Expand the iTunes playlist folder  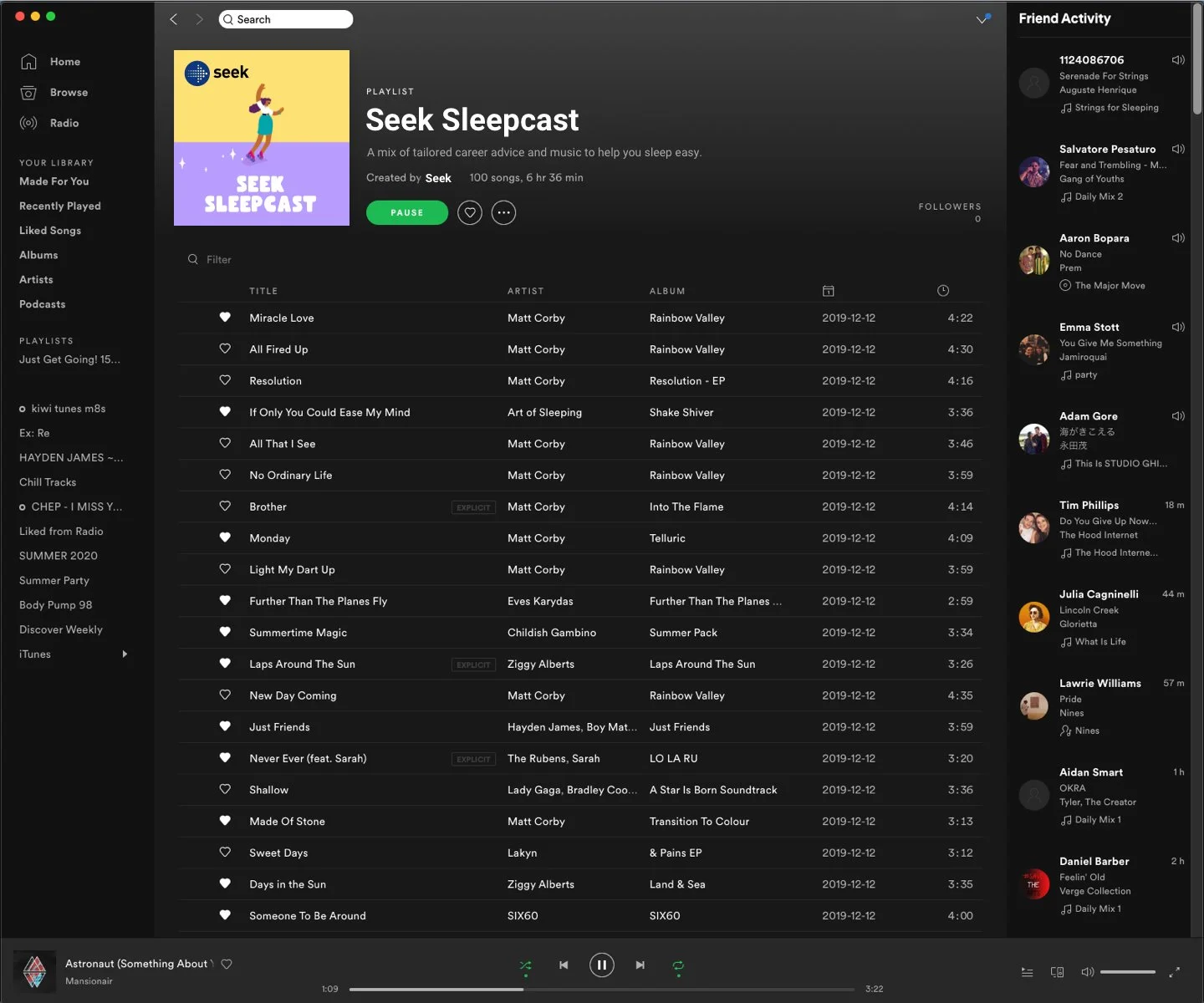tap(125, 654)
